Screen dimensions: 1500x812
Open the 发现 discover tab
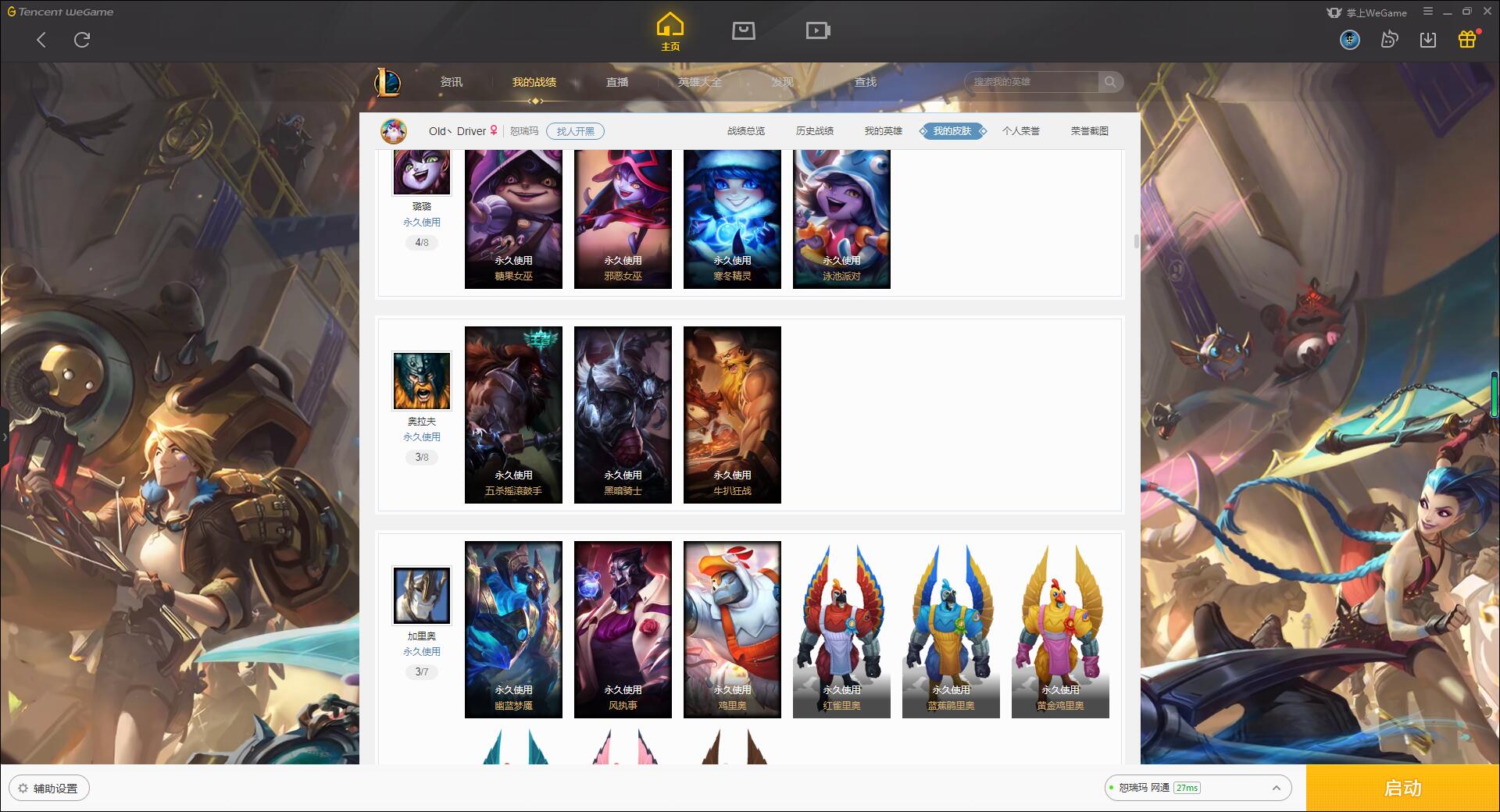[783, 82]
